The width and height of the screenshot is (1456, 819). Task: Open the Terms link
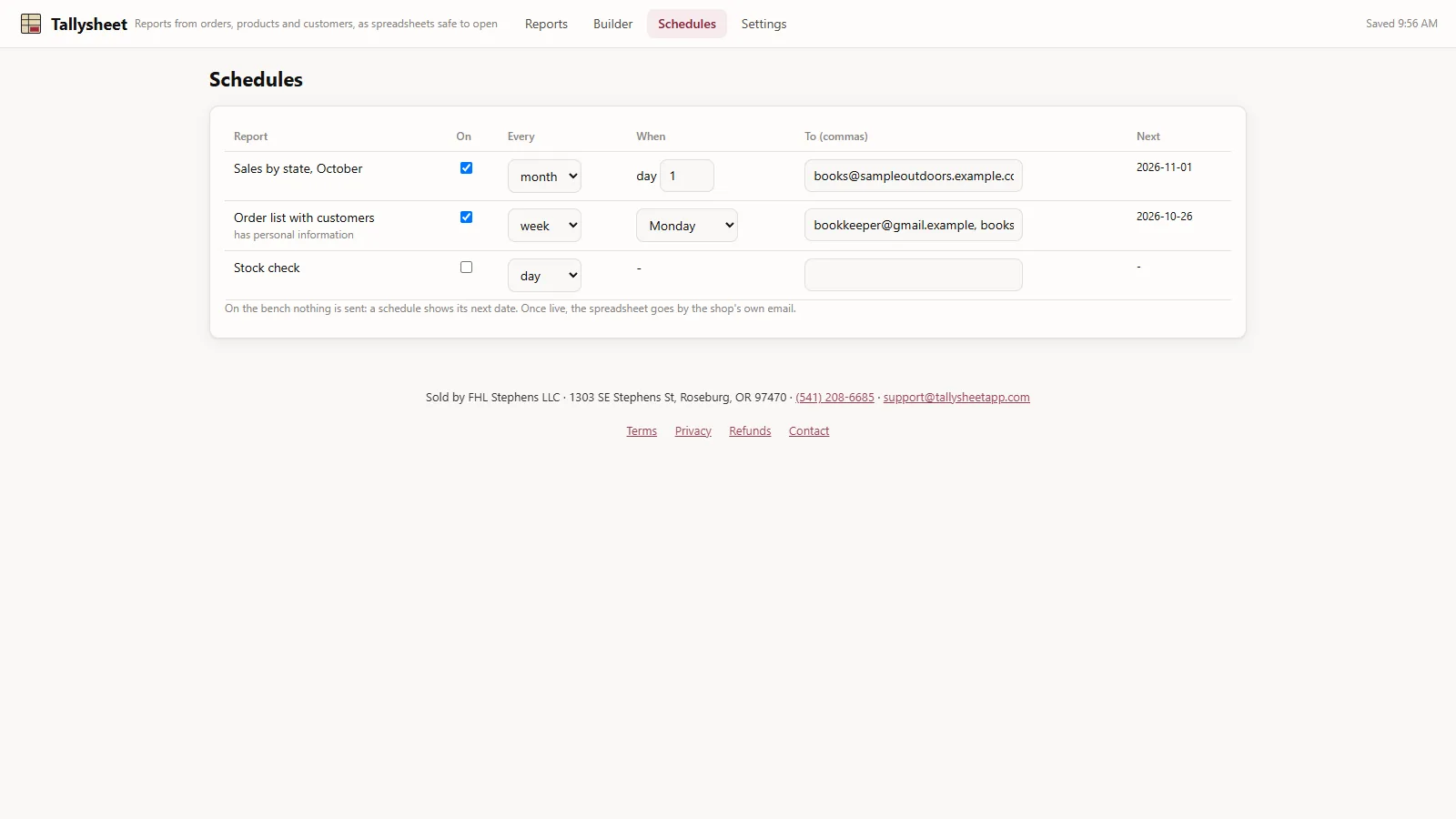[642, 431]
